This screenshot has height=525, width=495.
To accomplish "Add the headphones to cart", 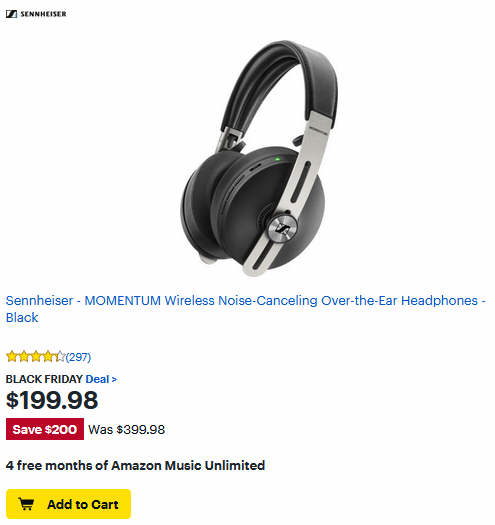I will [68, 504].
